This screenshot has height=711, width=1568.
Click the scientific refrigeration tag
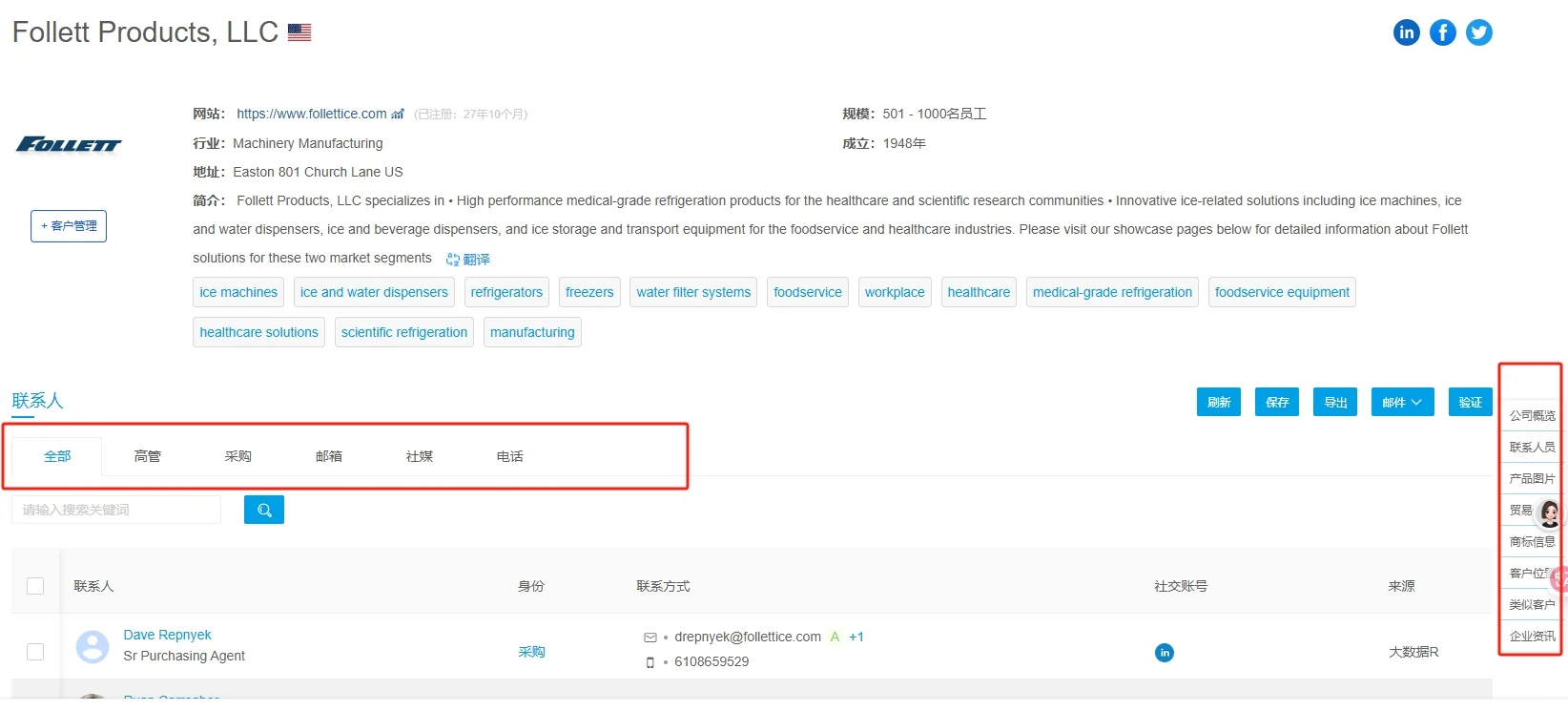404,332
